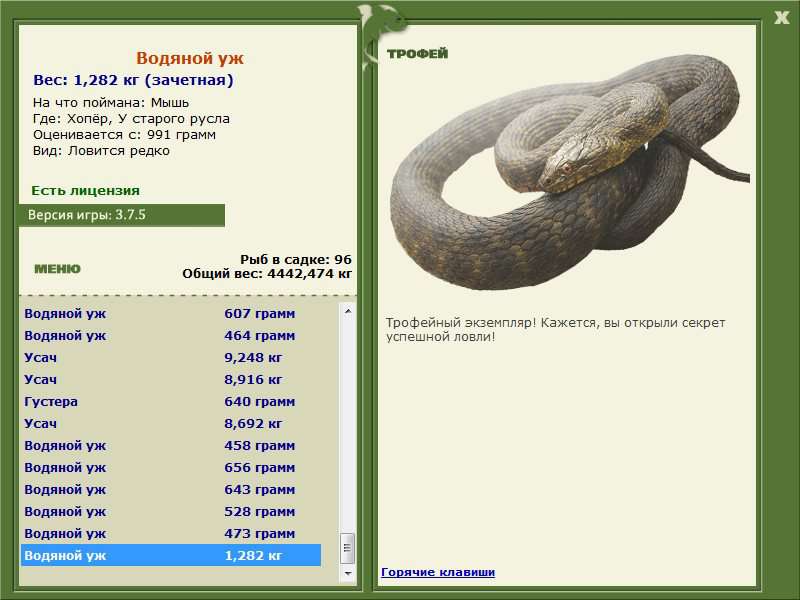This screenshot has width=800, height=600.
Task: Click the Общий вес: 4442,474 кг text
Action: click(267, 273)
